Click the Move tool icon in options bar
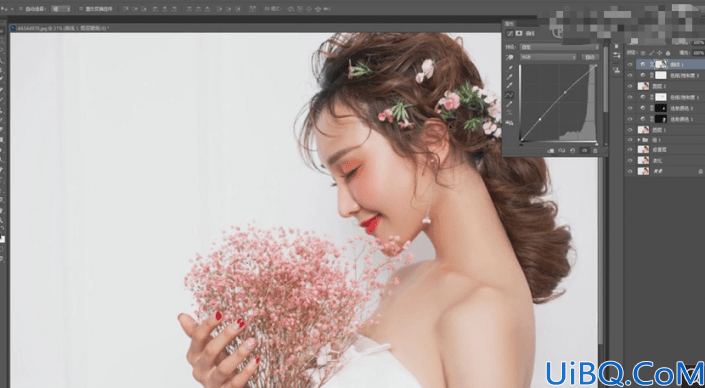 pyautogui.click(x=4, y=9)
